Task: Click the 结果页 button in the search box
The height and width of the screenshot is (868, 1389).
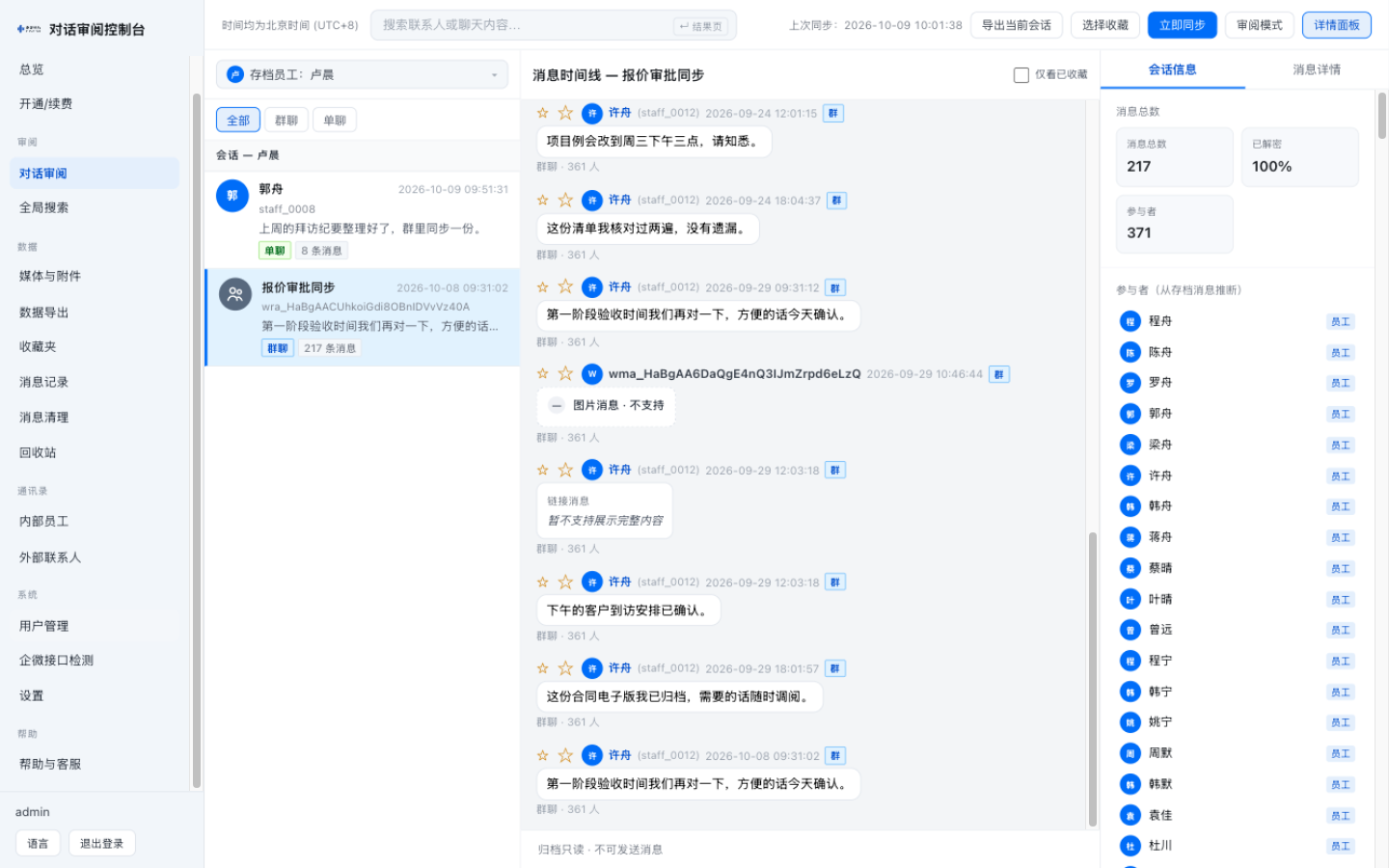Action: coord(700,26)
